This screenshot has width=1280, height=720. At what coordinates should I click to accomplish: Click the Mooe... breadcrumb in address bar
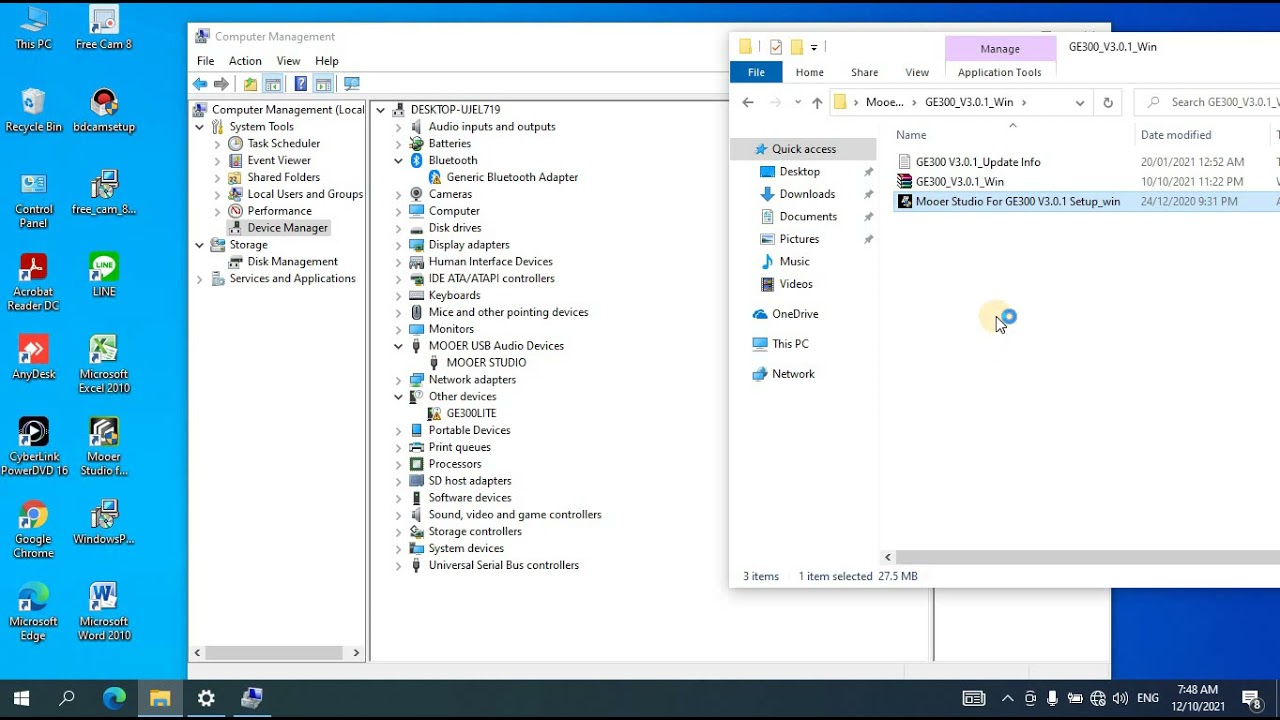[x=885, y=102]
